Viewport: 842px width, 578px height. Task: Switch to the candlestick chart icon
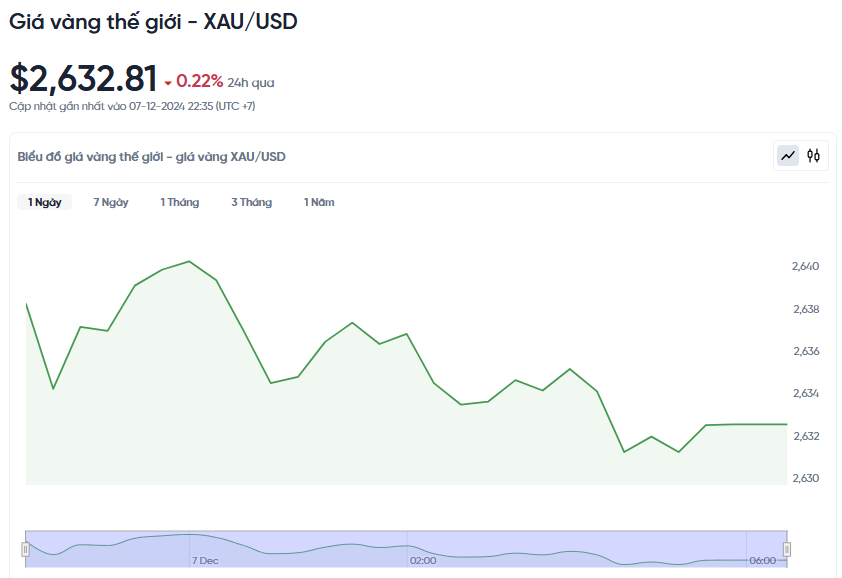tap(813, 156)
